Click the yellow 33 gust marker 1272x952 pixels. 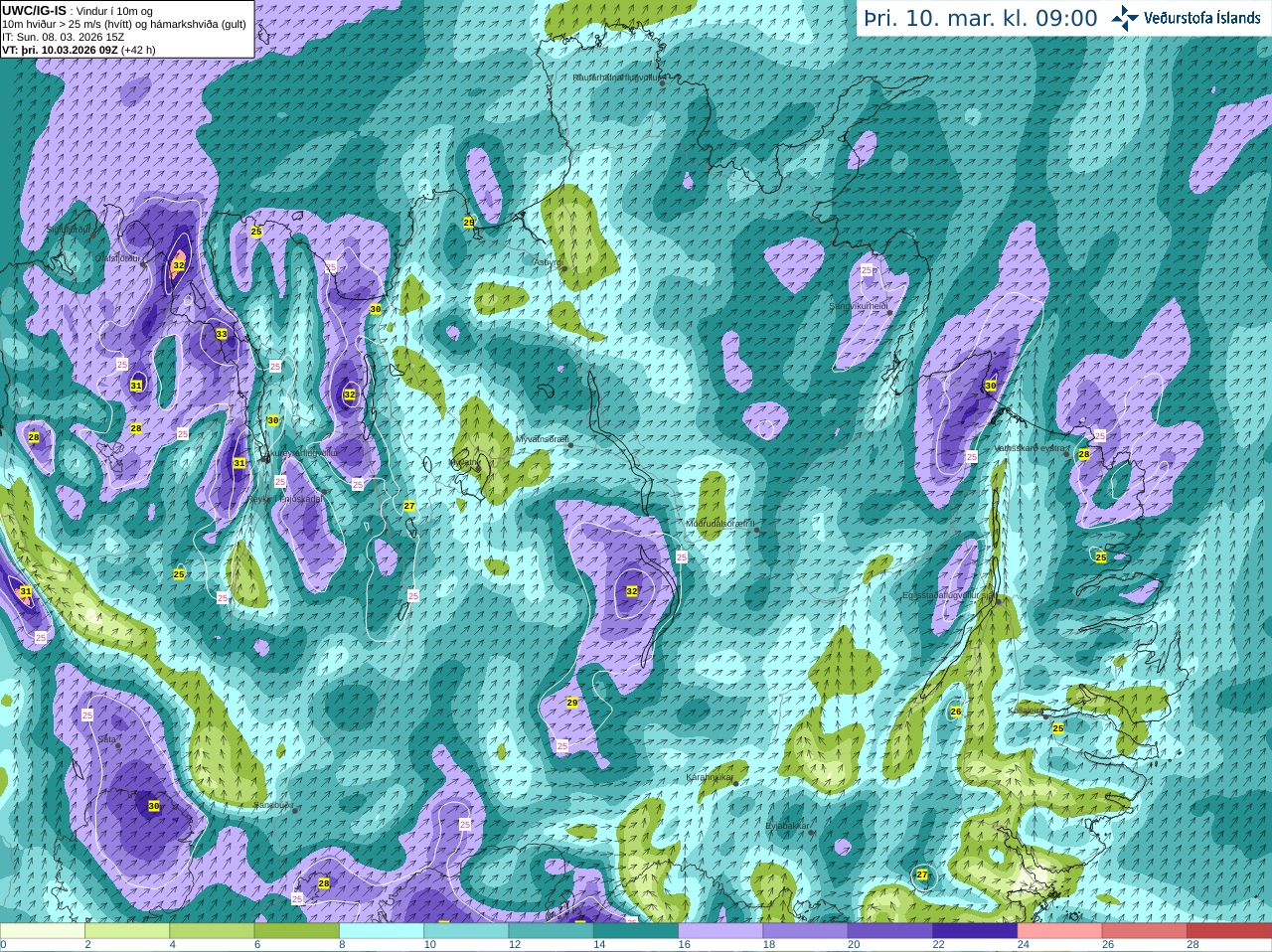[x=222, y=334]
